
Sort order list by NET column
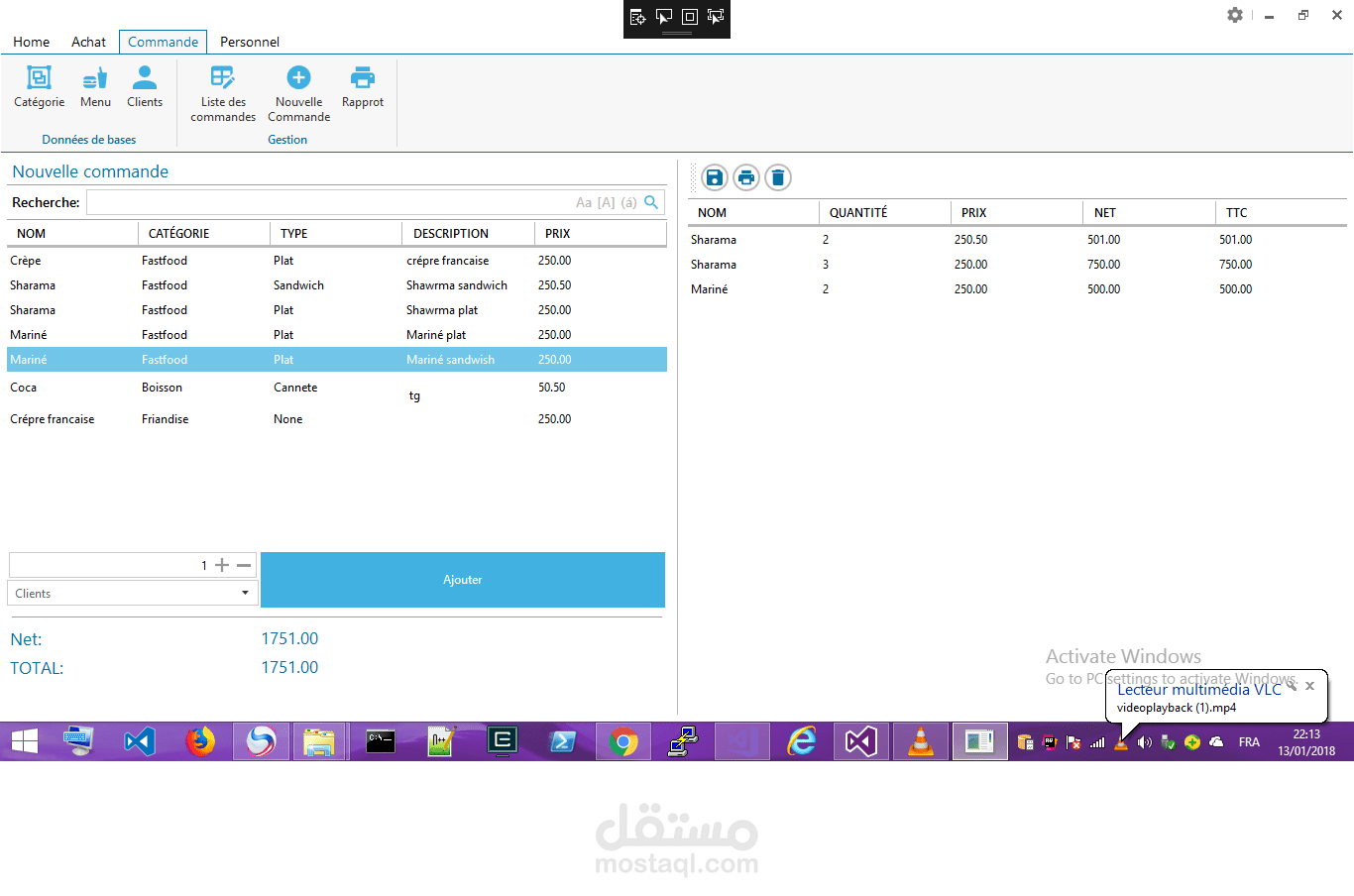coord(1149,212)
